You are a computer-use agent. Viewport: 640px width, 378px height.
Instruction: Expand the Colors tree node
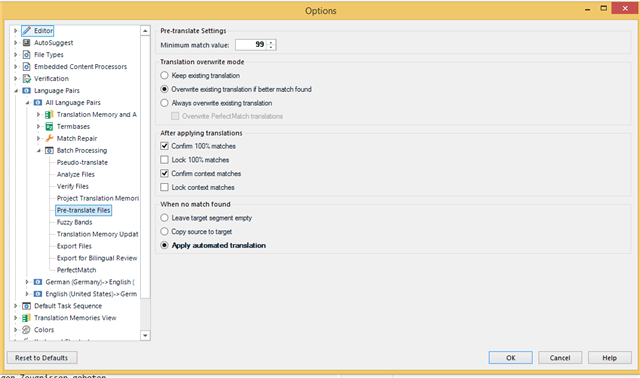pyautogui.click(x=16, y=329)
